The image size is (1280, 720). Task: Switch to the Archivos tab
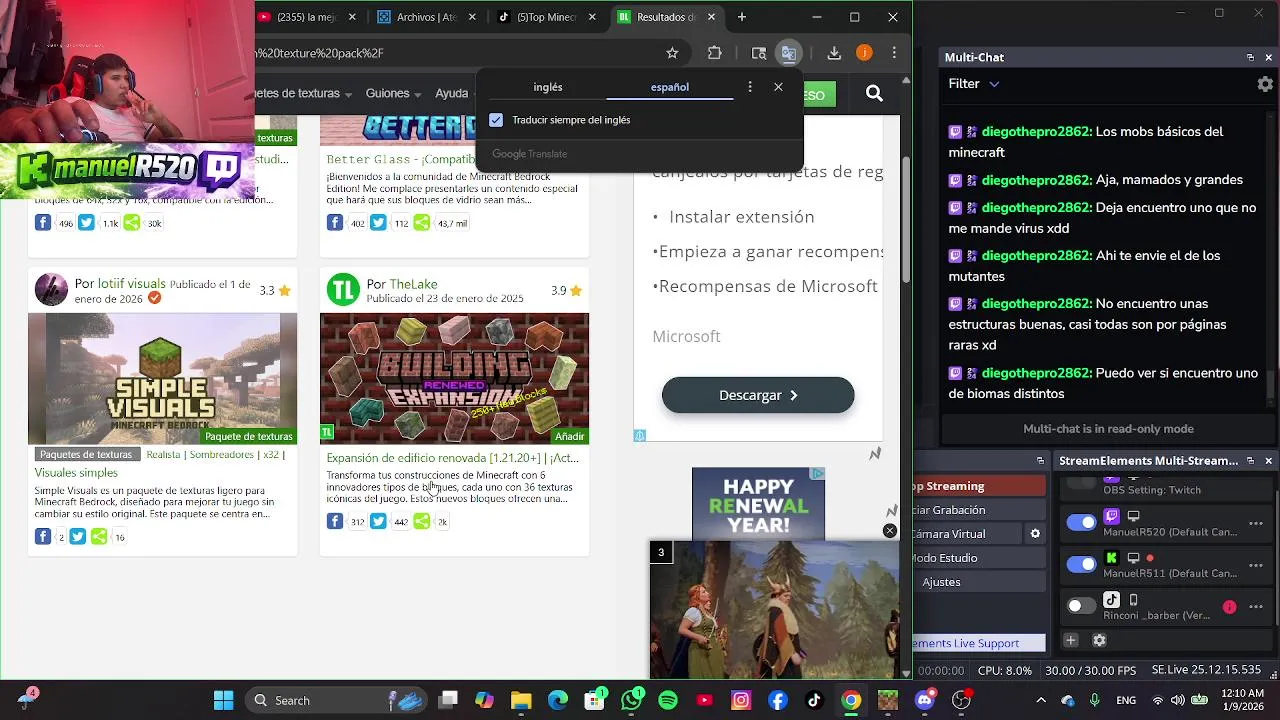[x=428, y=17]
